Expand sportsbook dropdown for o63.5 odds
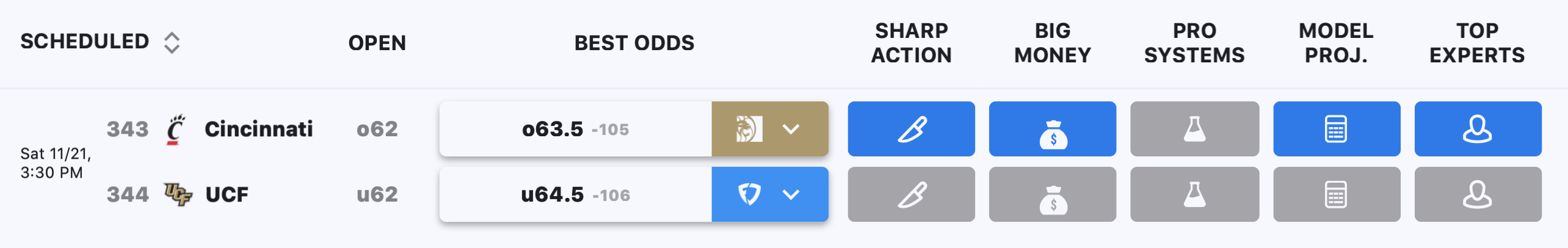 pyautogui.click(x=791, y=129)
